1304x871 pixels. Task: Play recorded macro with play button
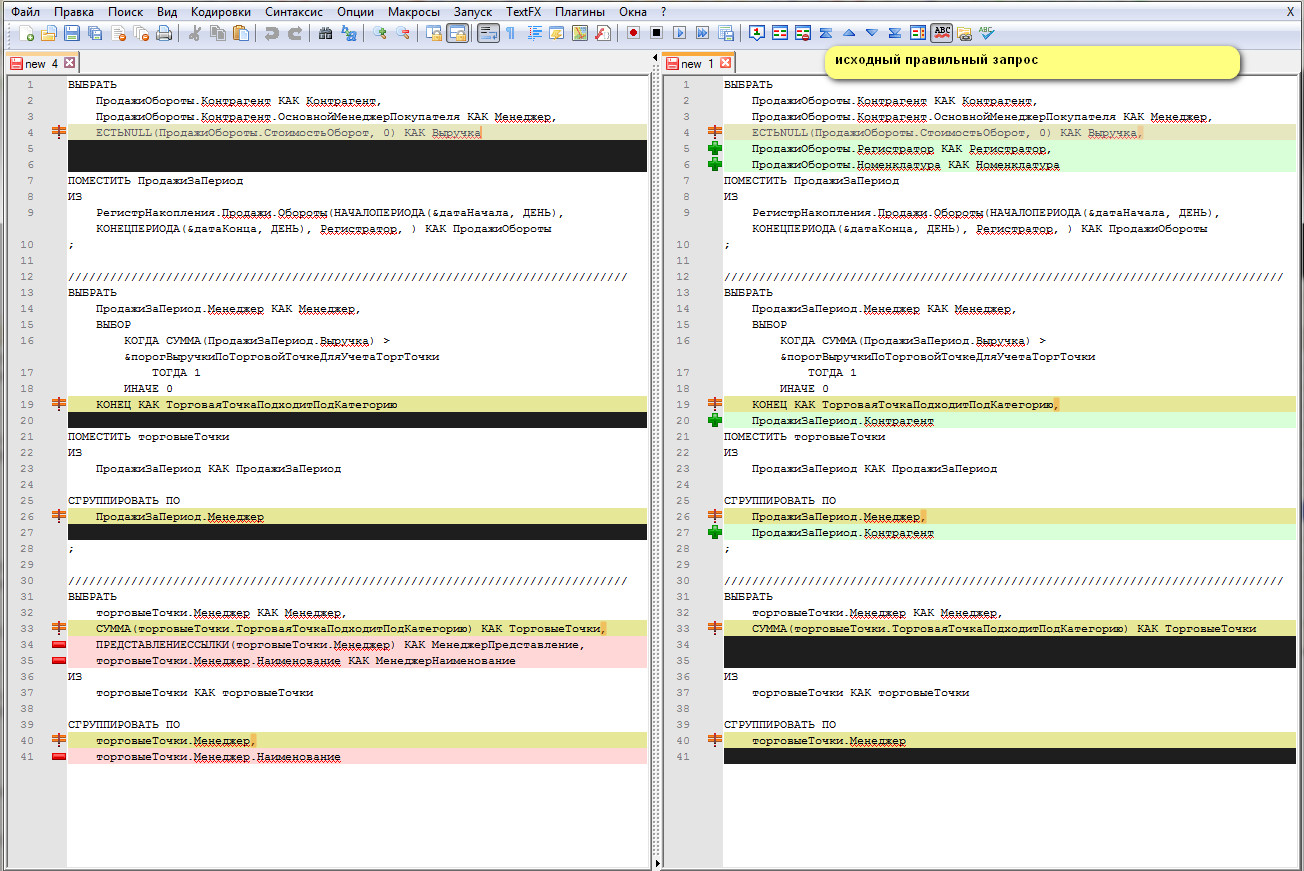point(680,33)
